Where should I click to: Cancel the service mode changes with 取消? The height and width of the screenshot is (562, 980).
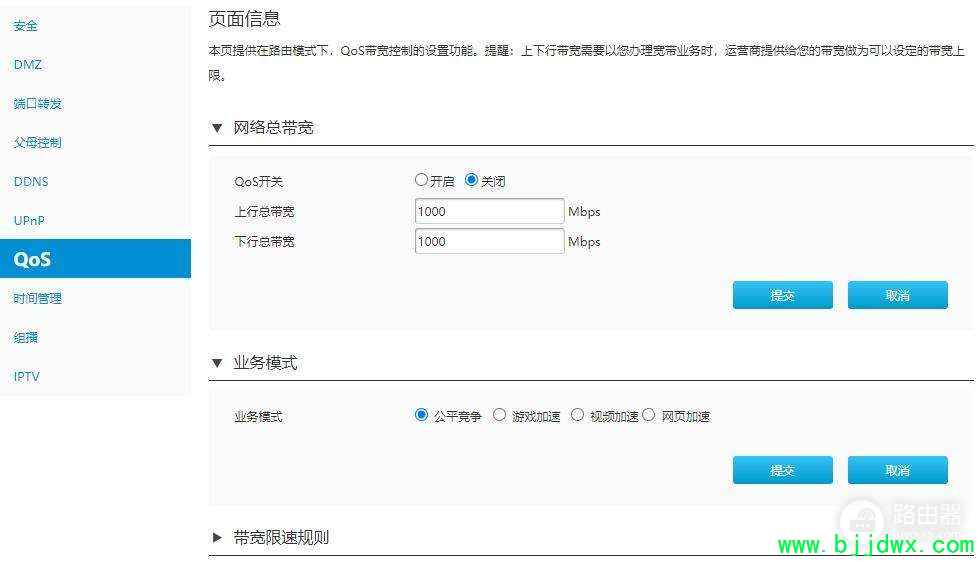898,470
